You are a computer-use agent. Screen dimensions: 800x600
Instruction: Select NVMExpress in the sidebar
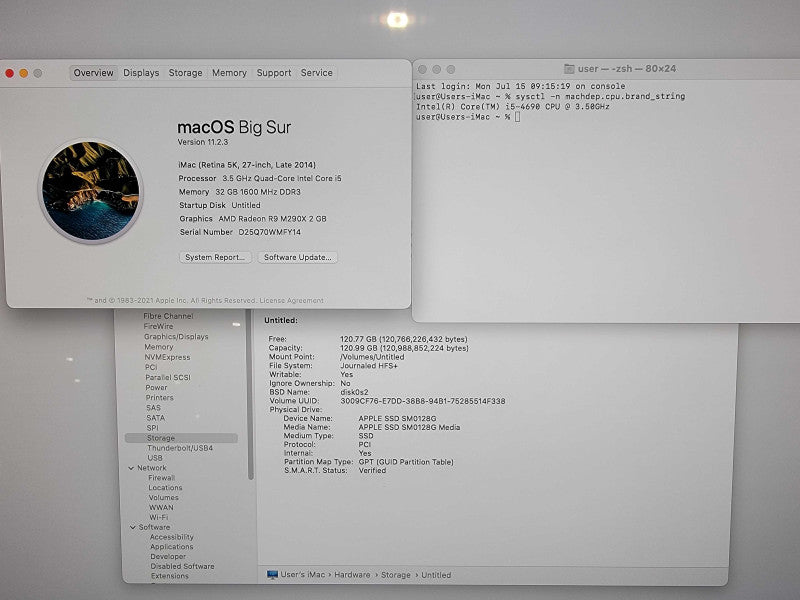[x=167, y=357]
